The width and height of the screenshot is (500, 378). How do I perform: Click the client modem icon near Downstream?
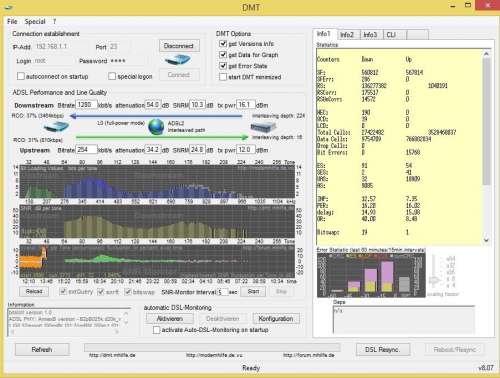point(56,127)
